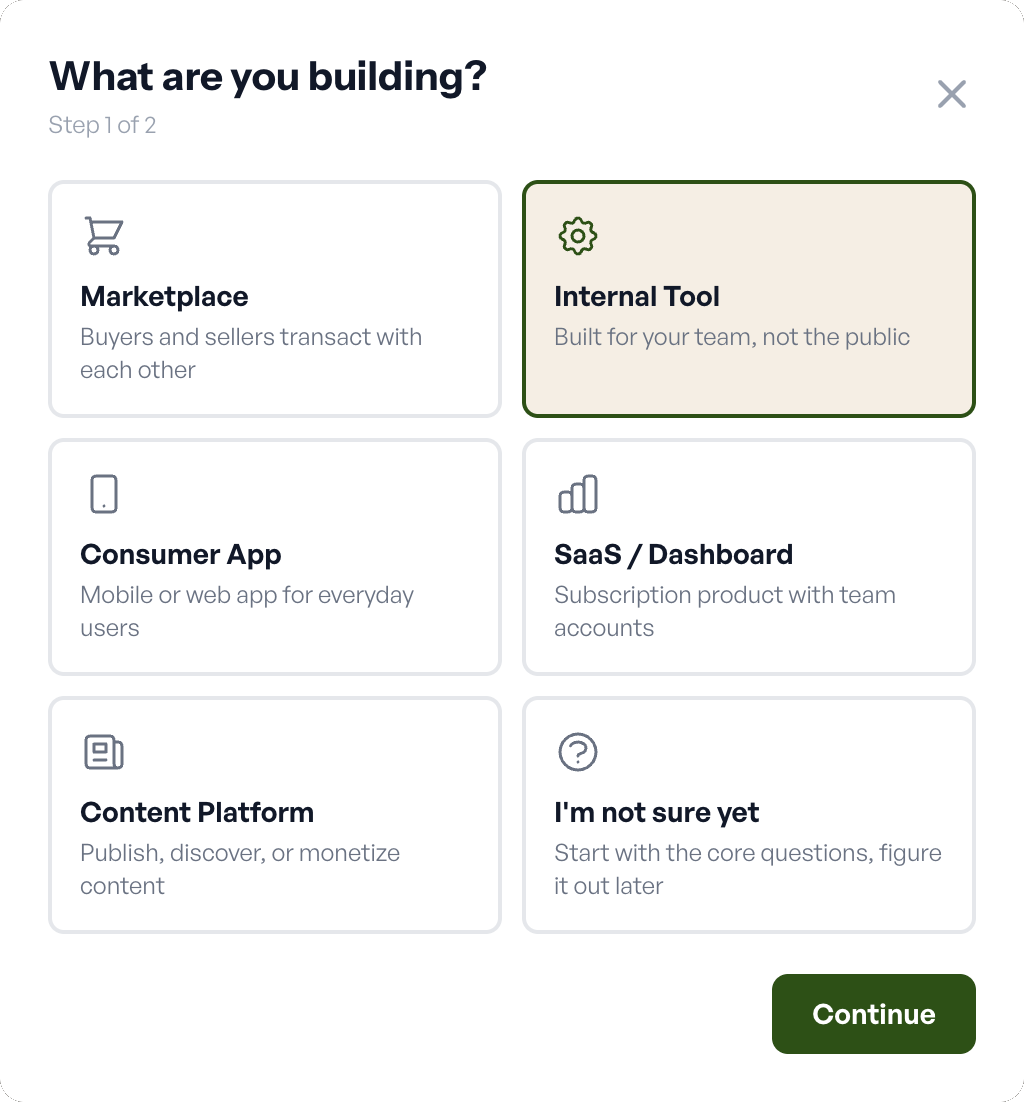Click the bar chart icon on SaaS / Dashboard card

click(x=577, y=493)
